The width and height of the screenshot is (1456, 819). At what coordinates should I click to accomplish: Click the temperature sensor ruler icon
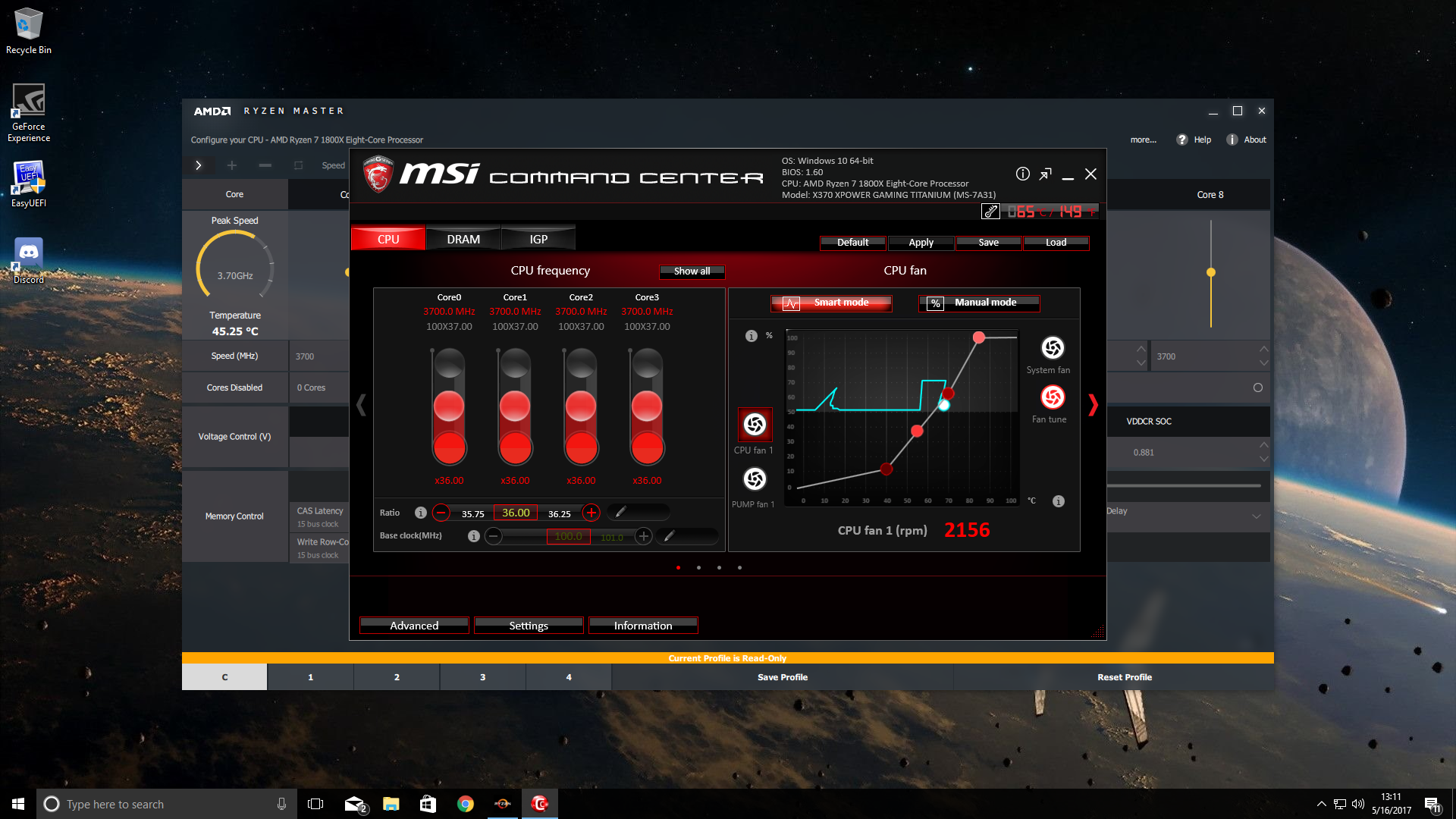click(x=990, y=212)
